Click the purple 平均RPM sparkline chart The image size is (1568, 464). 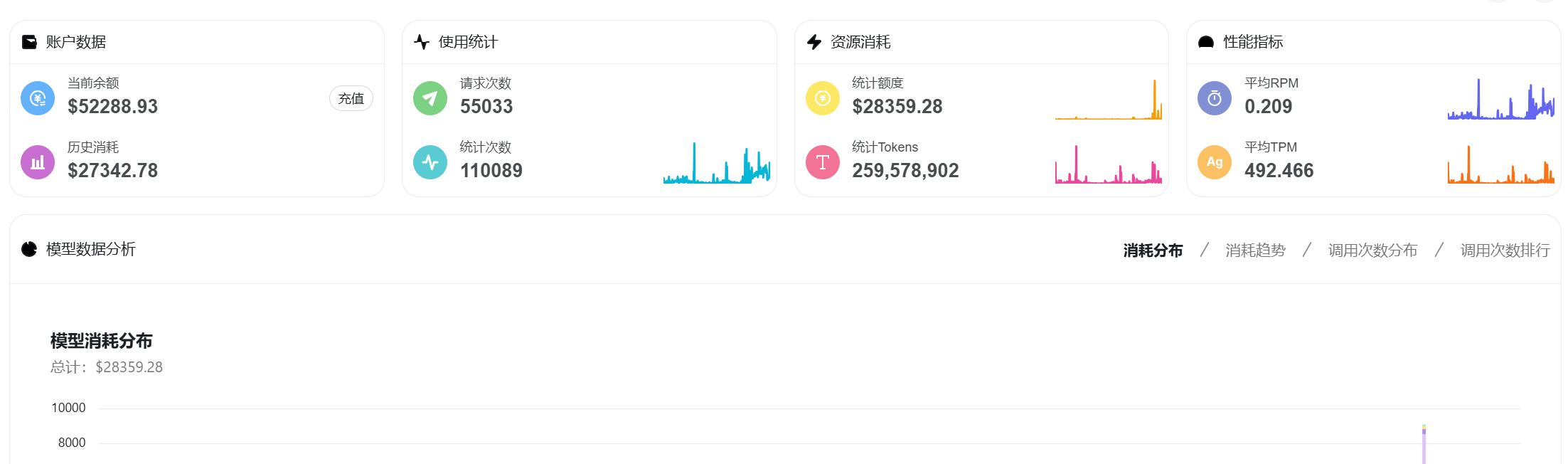[x=1501, y=99]
